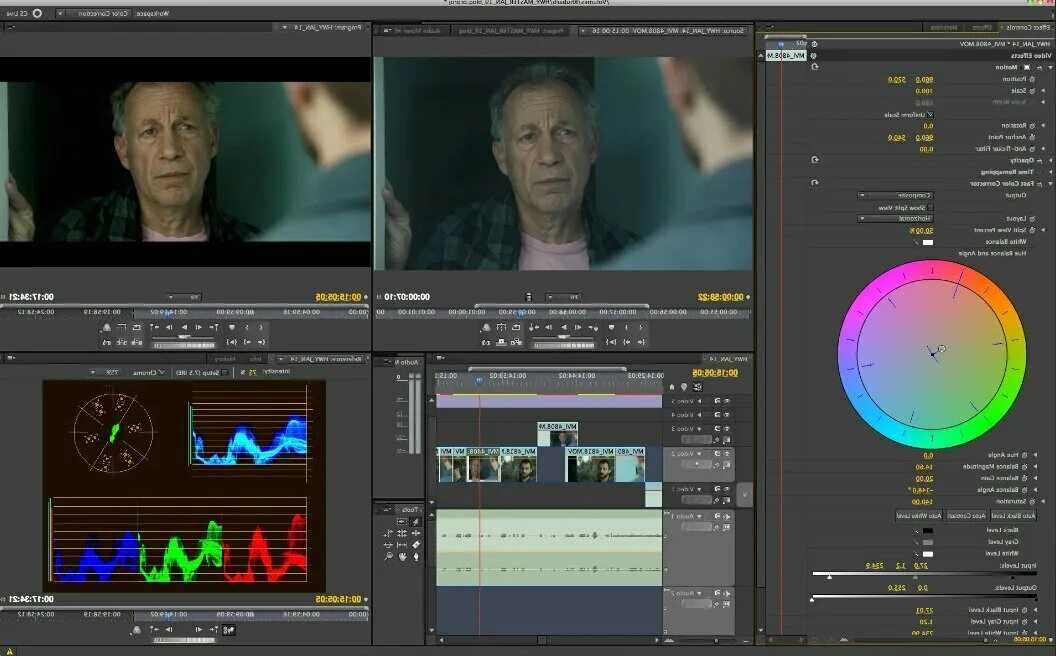The image size is (1056, 656).
Task: Pick the White Level eyedropper
Action: pyautogui.click(x=916, y=554)
